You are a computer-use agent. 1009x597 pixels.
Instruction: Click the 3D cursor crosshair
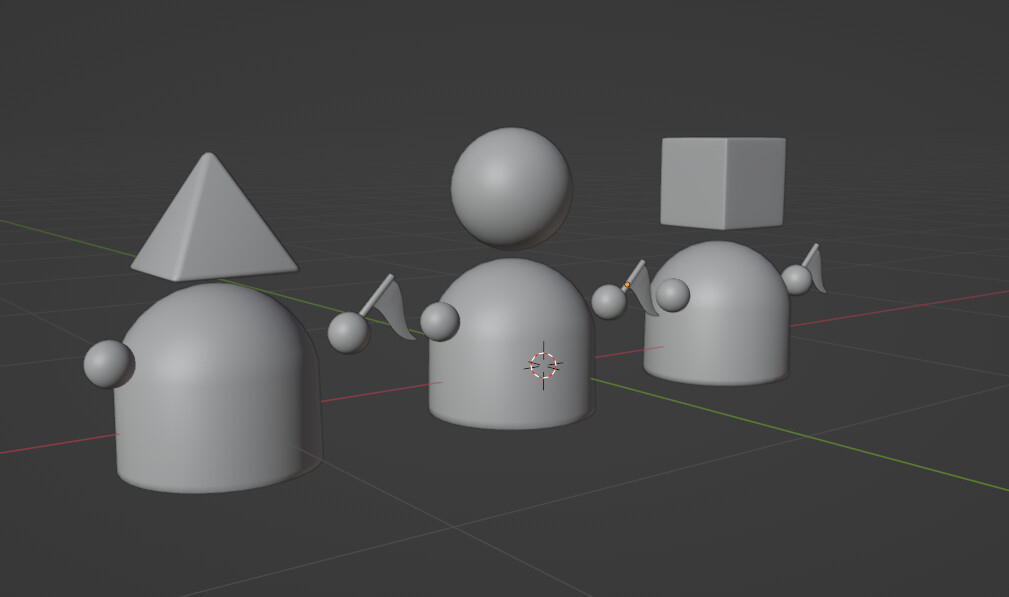(x=543, y=365)
